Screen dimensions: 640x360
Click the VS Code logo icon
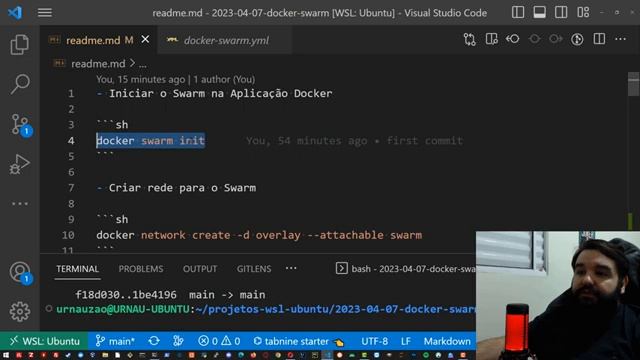(15, 13)
